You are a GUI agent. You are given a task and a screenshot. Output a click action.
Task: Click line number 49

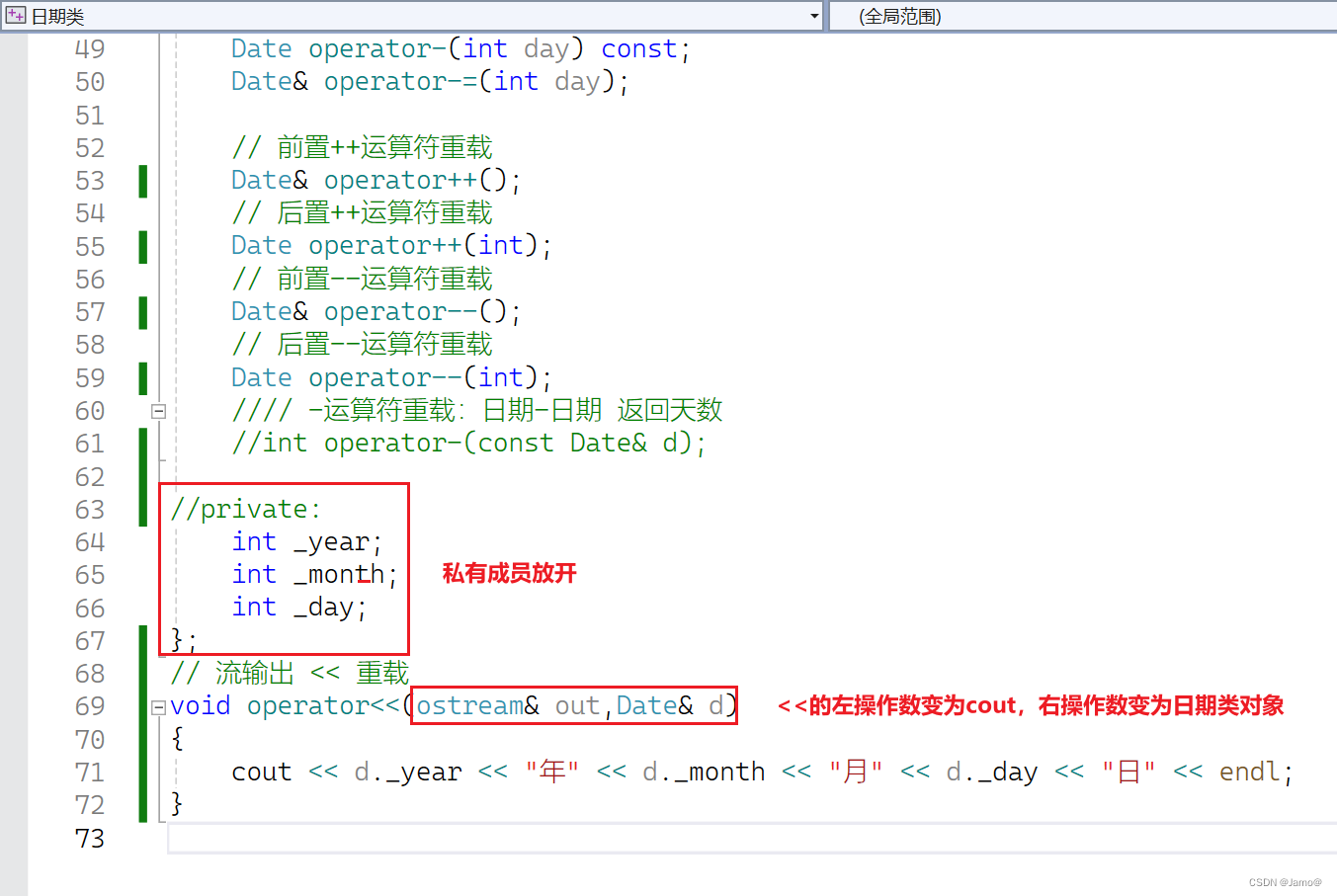point(89,49)
